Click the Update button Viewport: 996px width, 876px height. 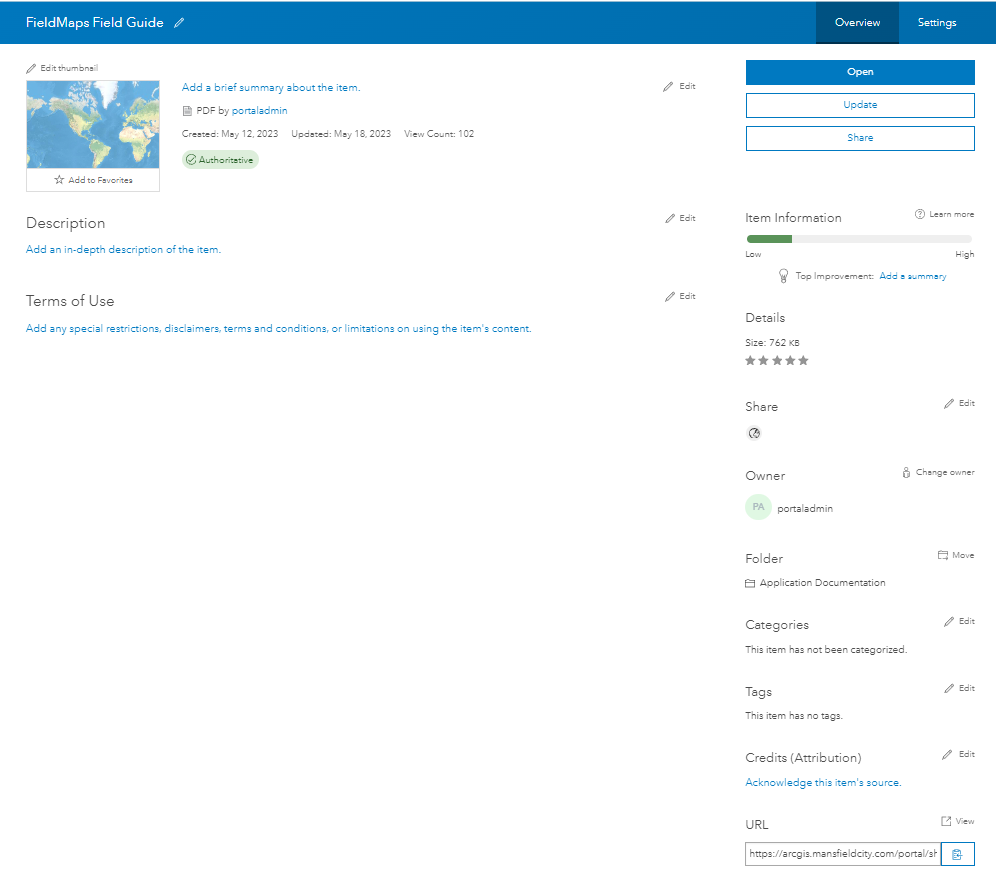[860, 105]
